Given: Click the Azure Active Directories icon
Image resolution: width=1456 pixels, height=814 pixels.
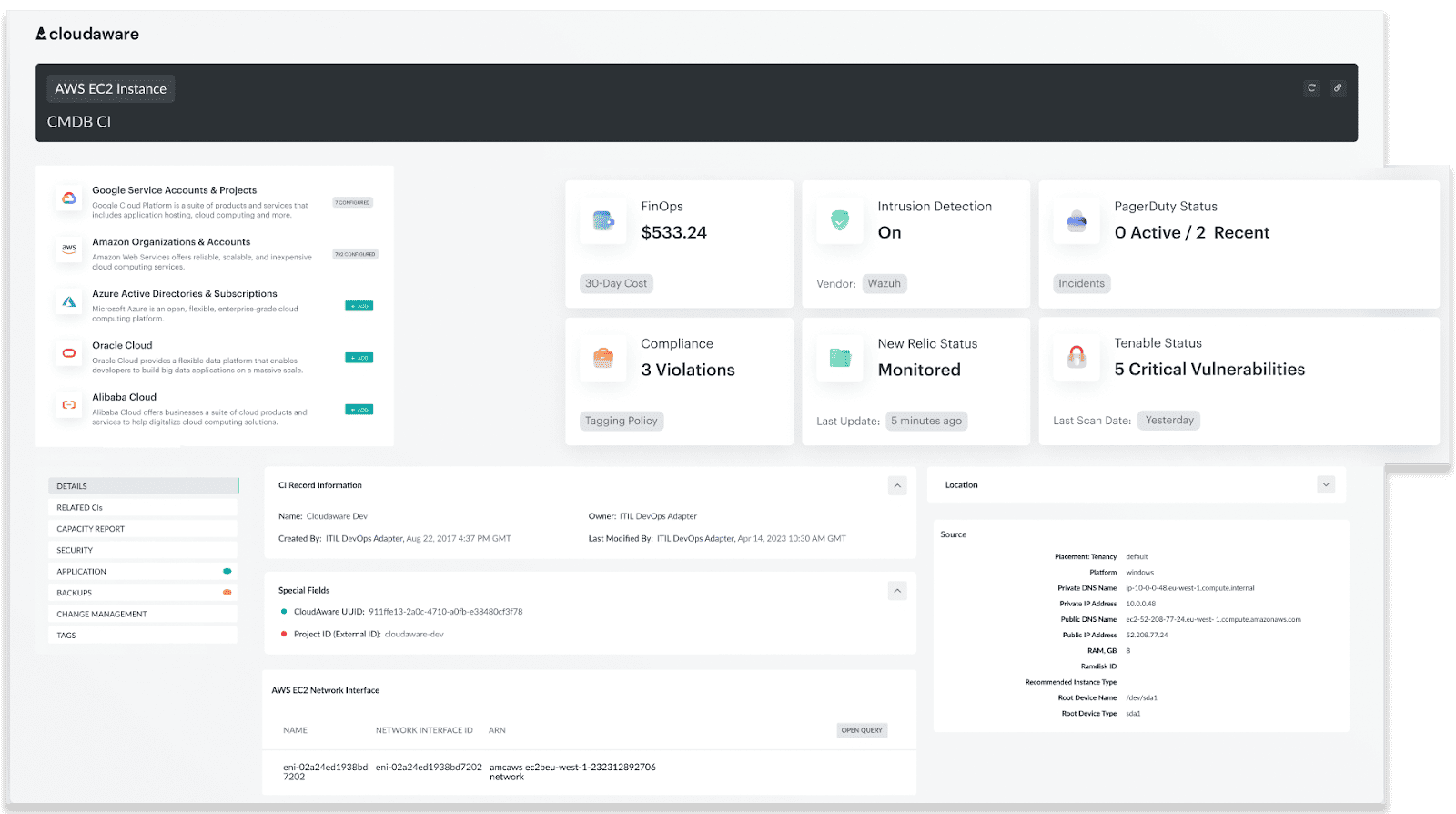Looking at the screenshot, I should click(69, 301).
